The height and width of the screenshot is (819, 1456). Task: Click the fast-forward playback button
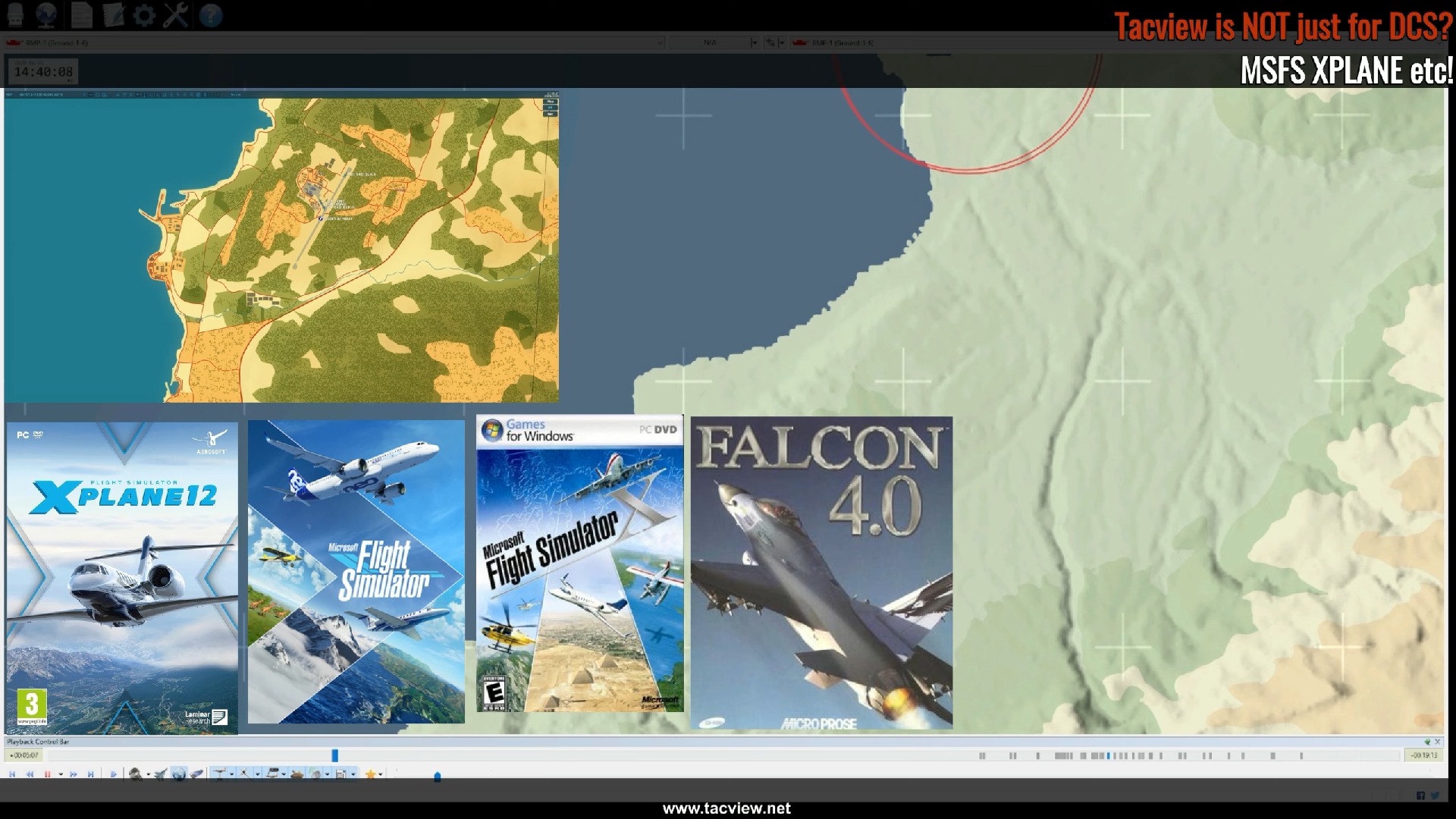[74, 774]
